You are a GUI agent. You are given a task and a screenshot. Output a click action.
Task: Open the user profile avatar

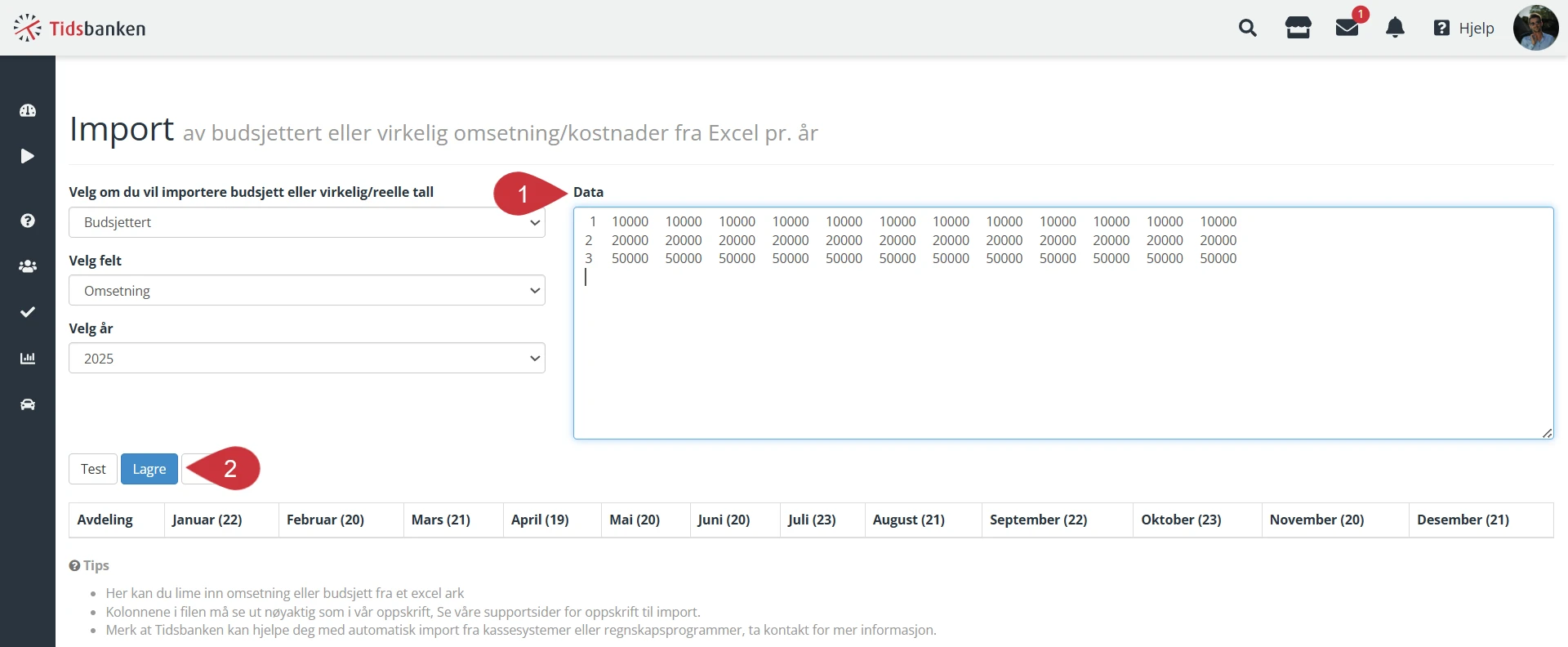1535,28
